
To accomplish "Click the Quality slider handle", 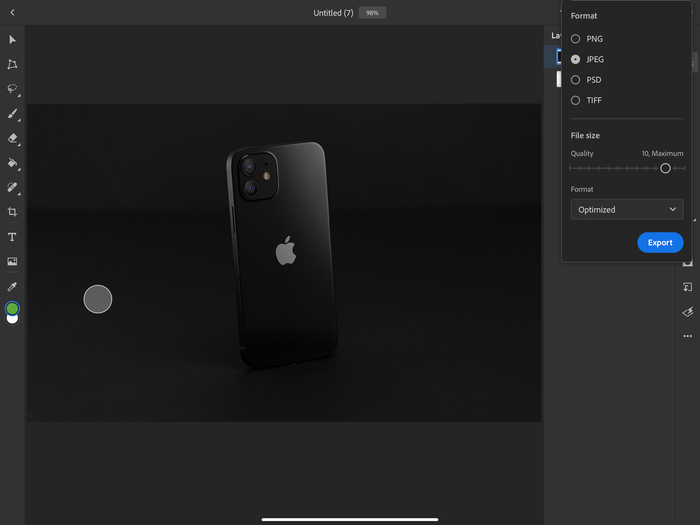I will 665,168.
